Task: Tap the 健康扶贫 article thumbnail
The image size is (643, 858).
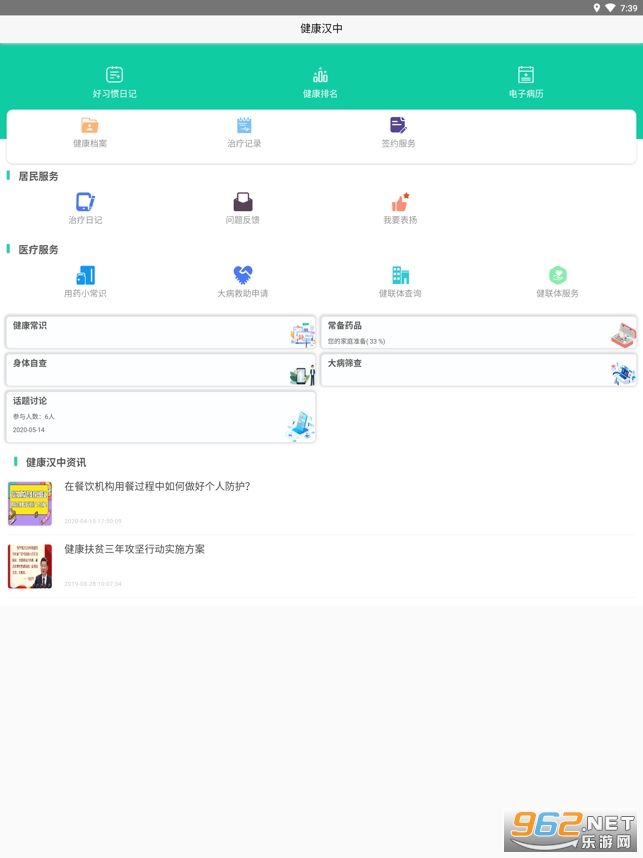Action: pyautogui.click(x=30, y=566)
